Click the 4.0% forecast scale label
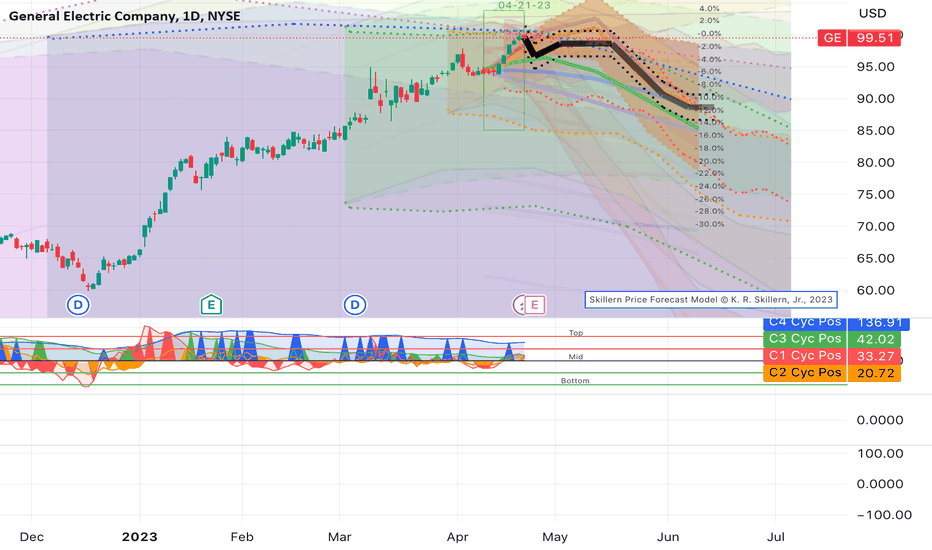The image size is (932, 550). (709, 8)
